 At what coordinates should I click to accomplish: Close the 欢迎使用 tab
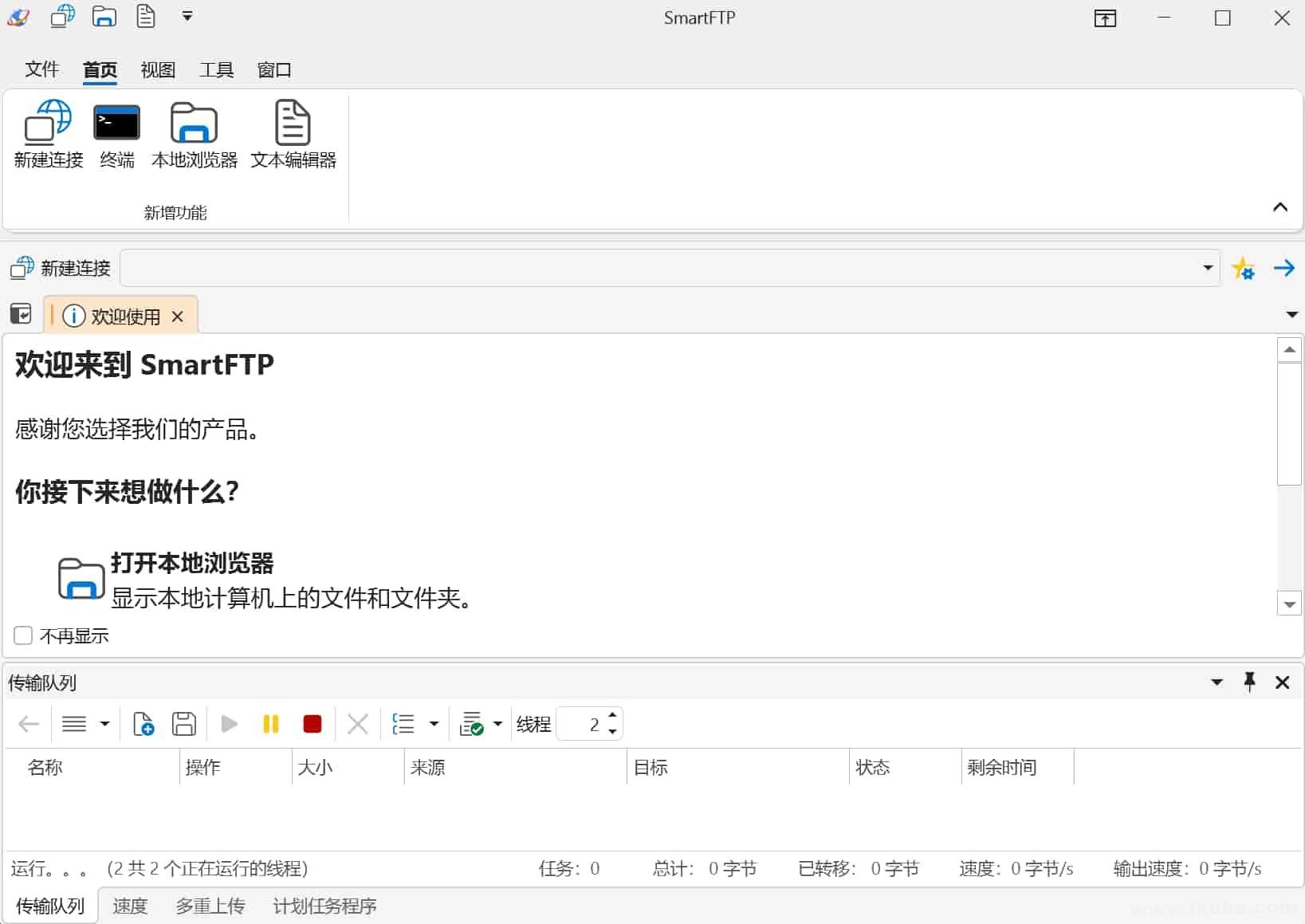point(178,317)
